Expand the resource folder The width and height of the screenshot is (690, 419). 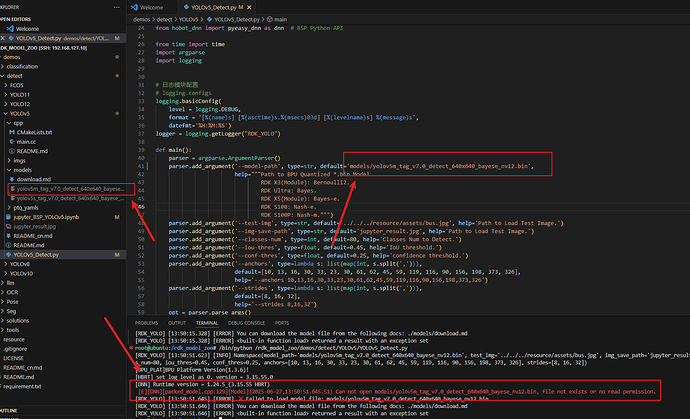14,339
